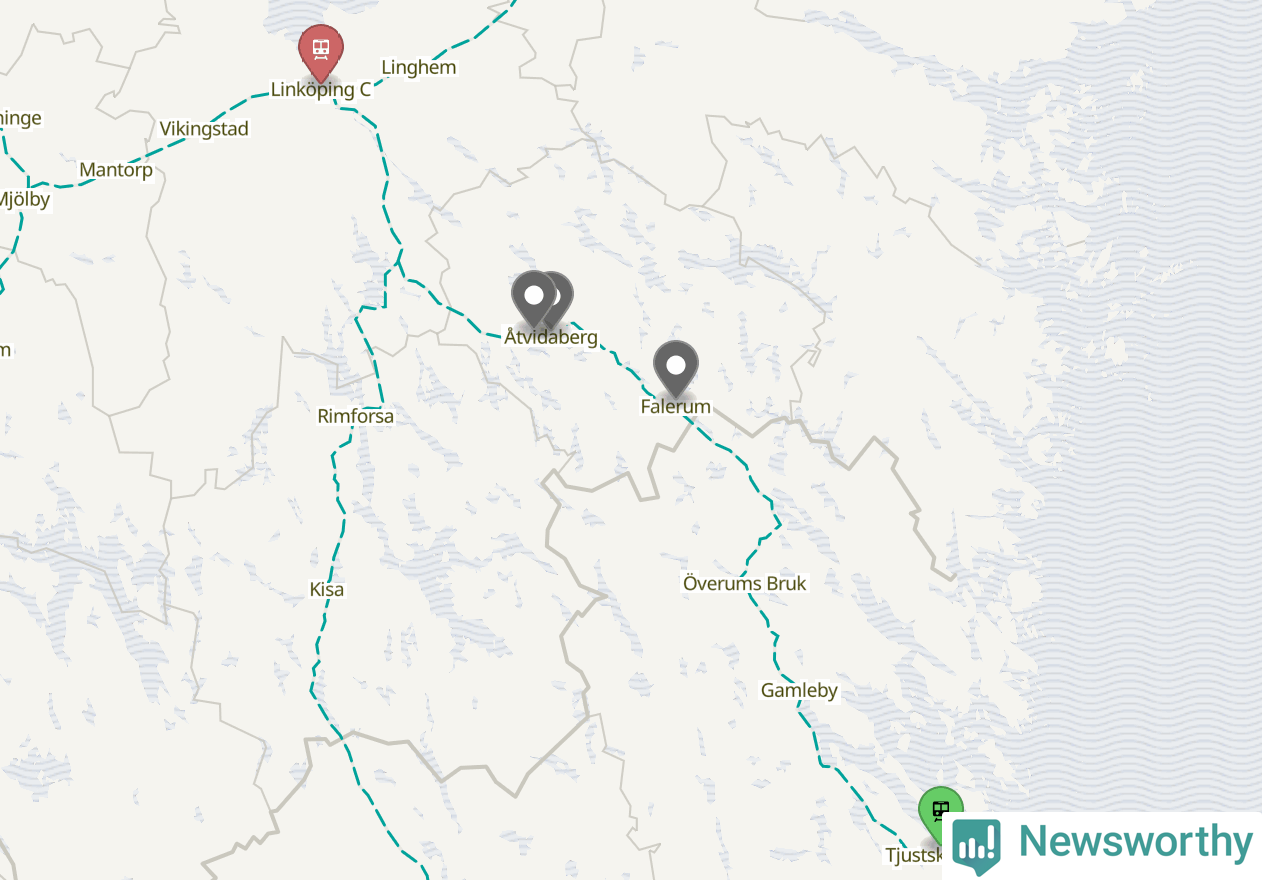The image size is (1262, 880).
Task: Click the Falerum text label
Action: coord(676,407)
